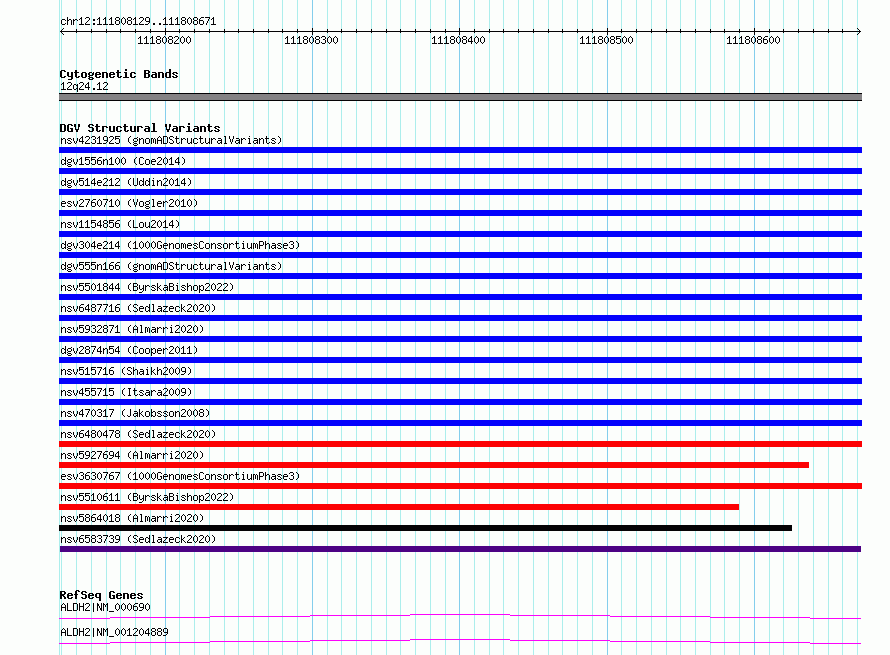Open nsv5864018 (Almarri2020) label
Viewport: 890px width, 655px height.
coord(132,518)
